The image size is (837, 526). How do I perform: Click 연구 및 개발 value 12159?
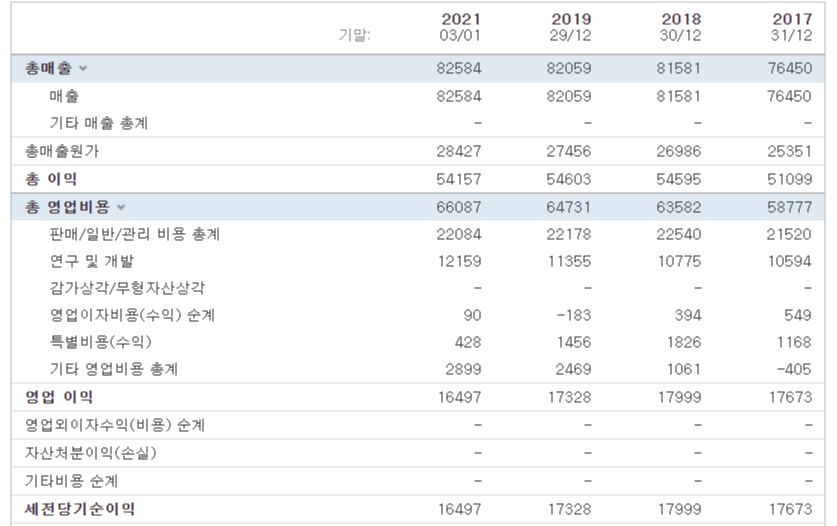point(459,262)
